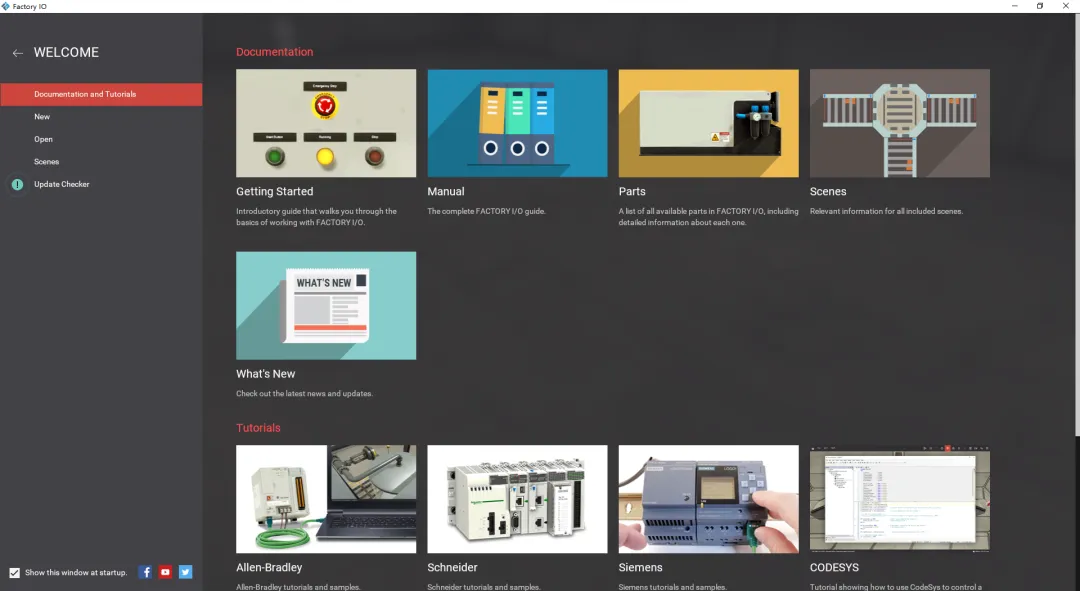Click the Schneider title link
The image size is (1080, 591).
[452, 568]
